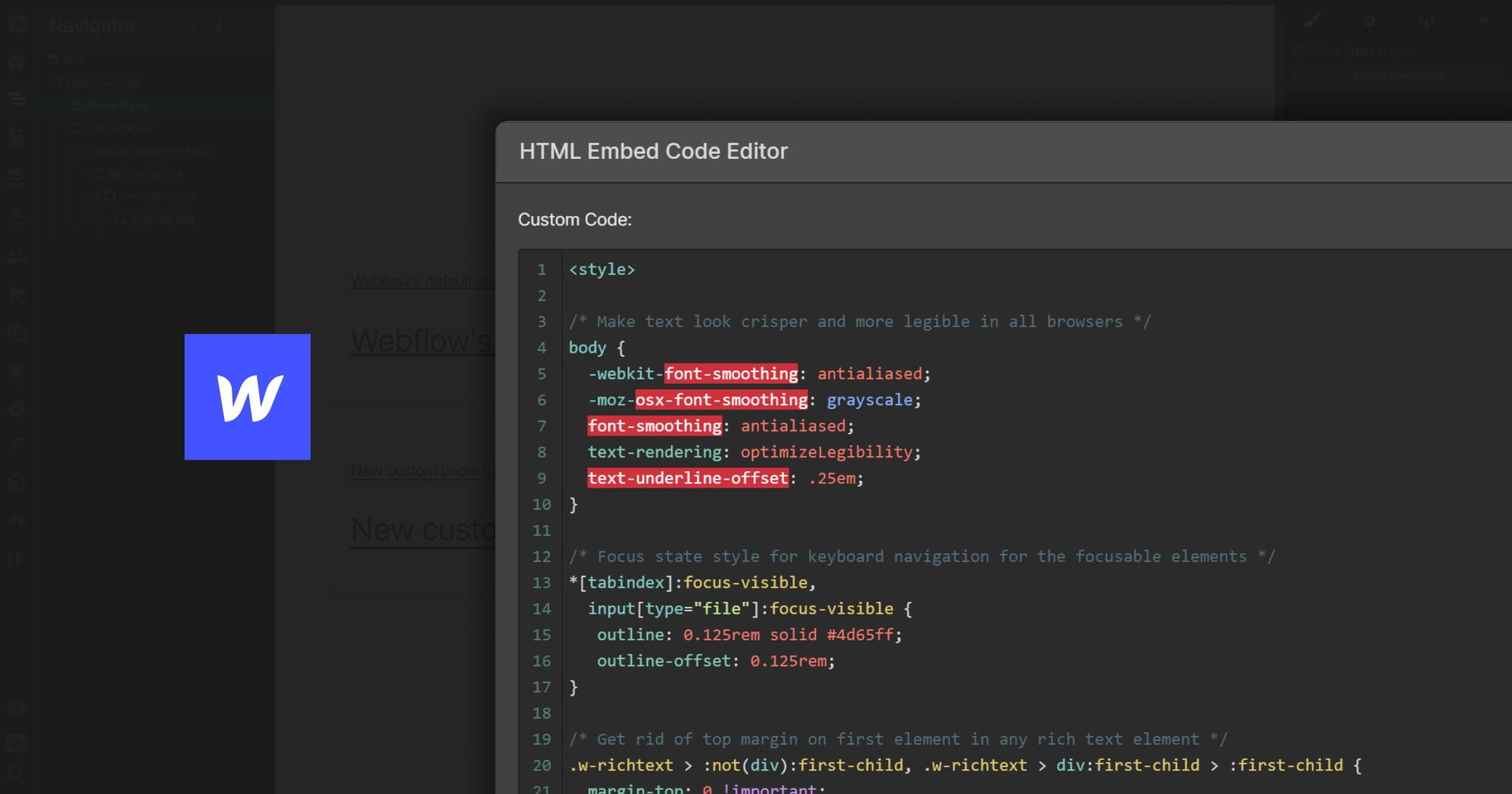Collapse all layers in Navigator header

click(x=193, y=26)
